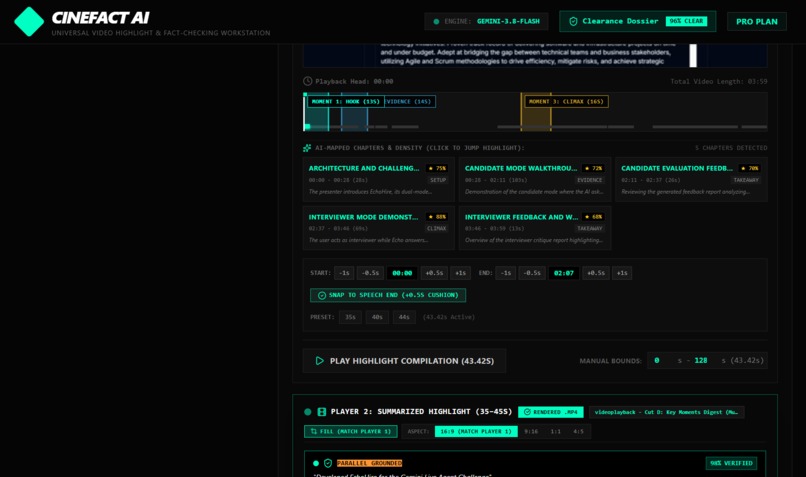806x477 pixels.
Task: Click the 98% VERIFIED badge
Action: pyautogui.click(x=731, y=463)
